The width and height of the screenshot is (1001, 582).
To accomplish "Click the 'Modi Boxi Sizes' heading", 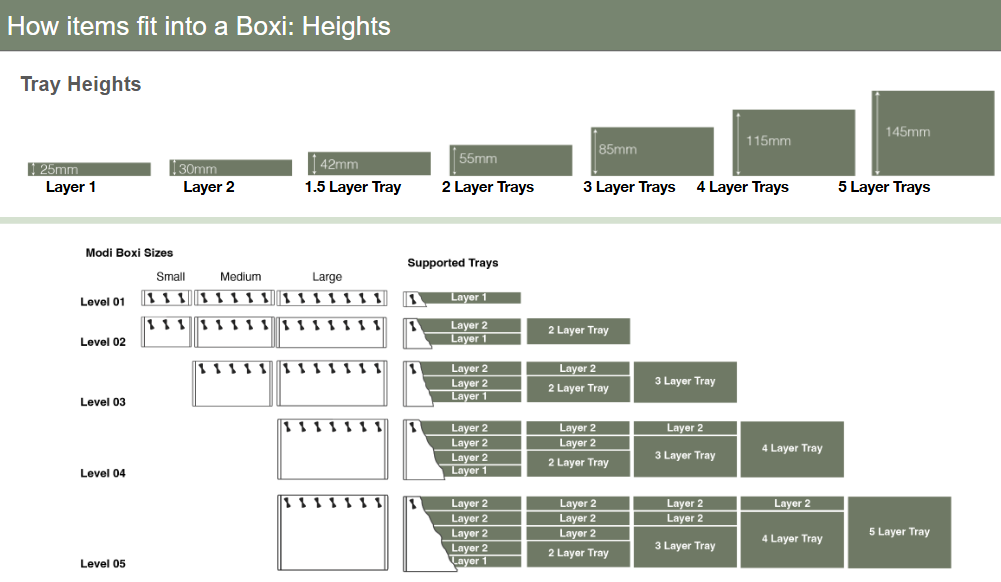I will (x=129, y=253).
